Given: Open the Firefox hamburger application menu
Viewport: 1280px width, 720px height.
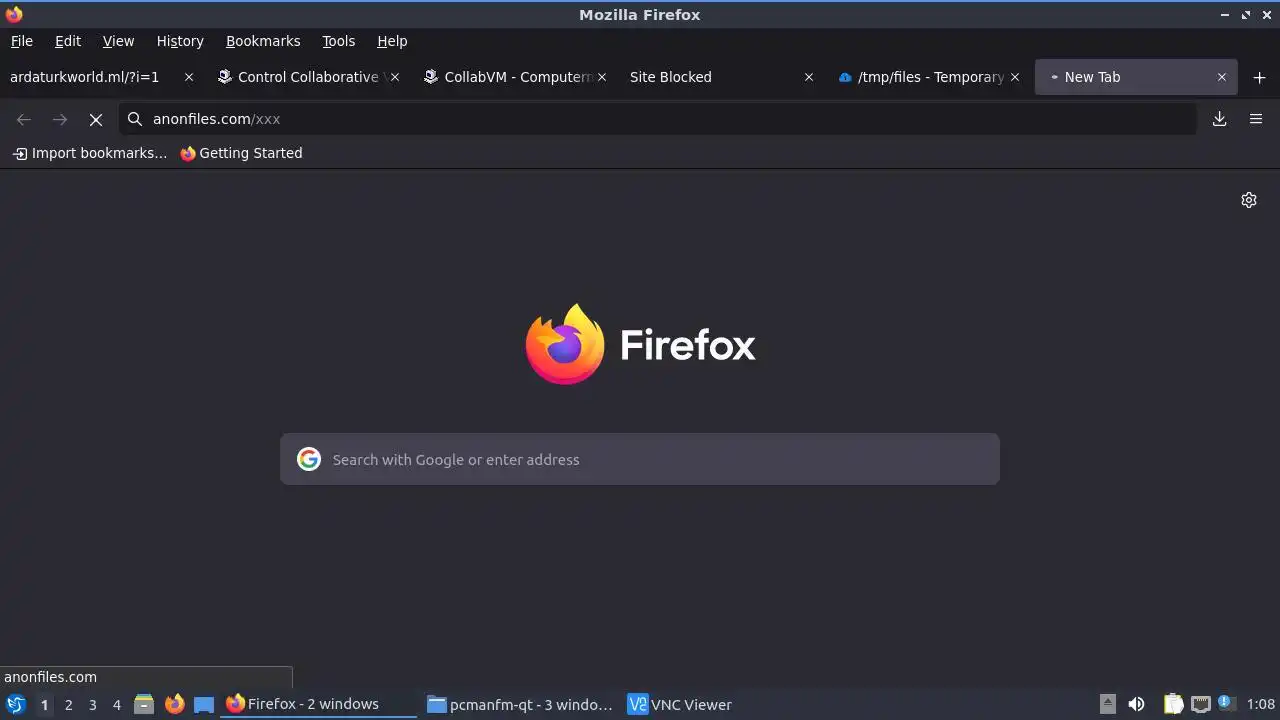Looking at the screenshot, I should (1256, 119).
